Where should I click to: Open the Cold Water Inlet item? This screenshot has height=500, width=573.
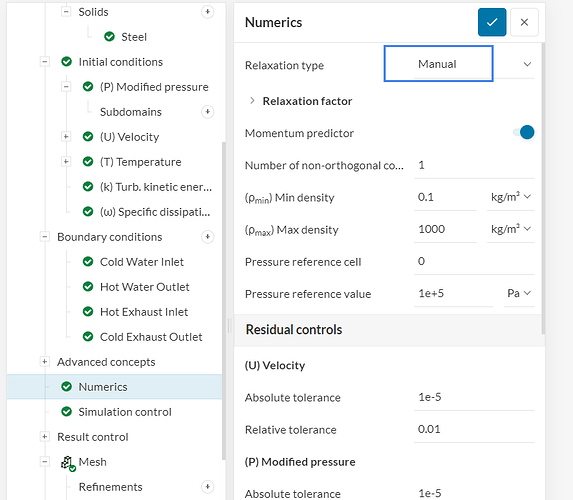142,262
